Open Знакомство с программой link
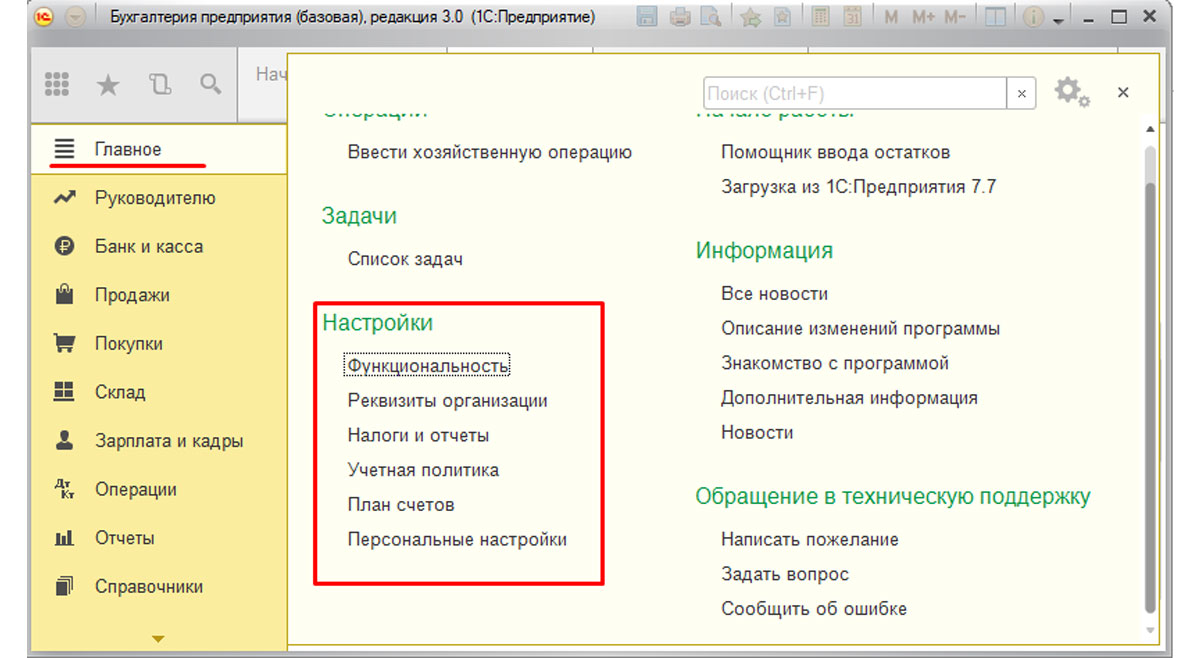The image size is (1200, 658). 835,364
